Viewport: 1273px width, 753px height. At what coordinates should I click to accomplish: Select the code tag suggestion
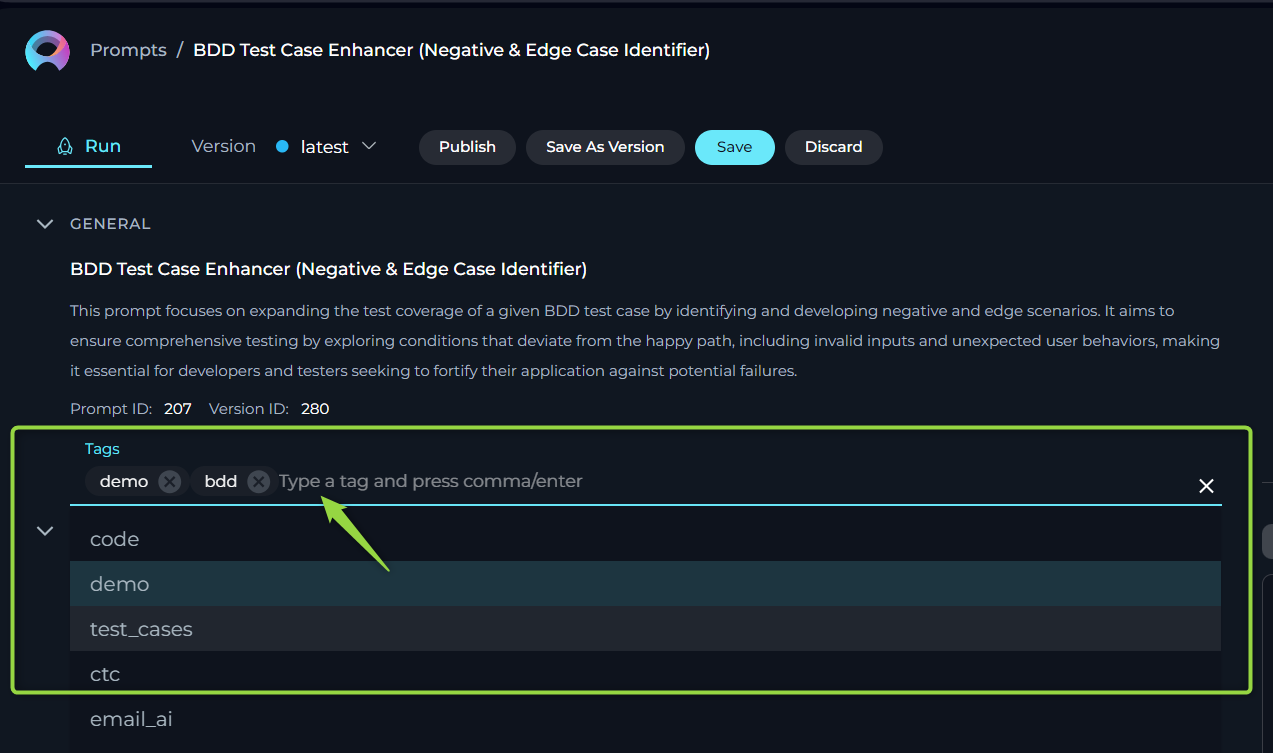[x=645, y=539]
